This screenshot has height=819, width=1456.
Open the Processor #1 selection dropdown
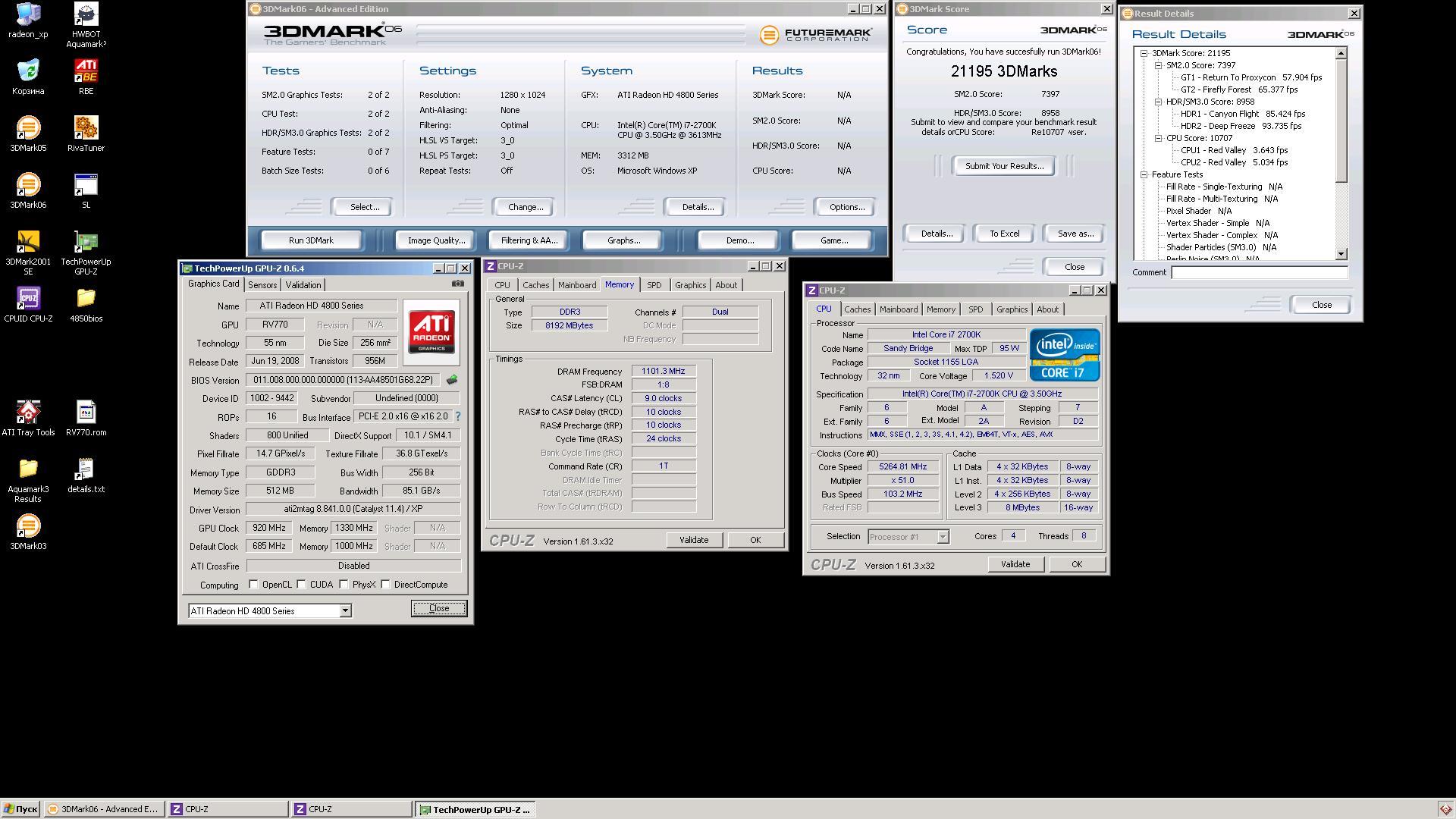pyautogui.click(x=943, y=537)
